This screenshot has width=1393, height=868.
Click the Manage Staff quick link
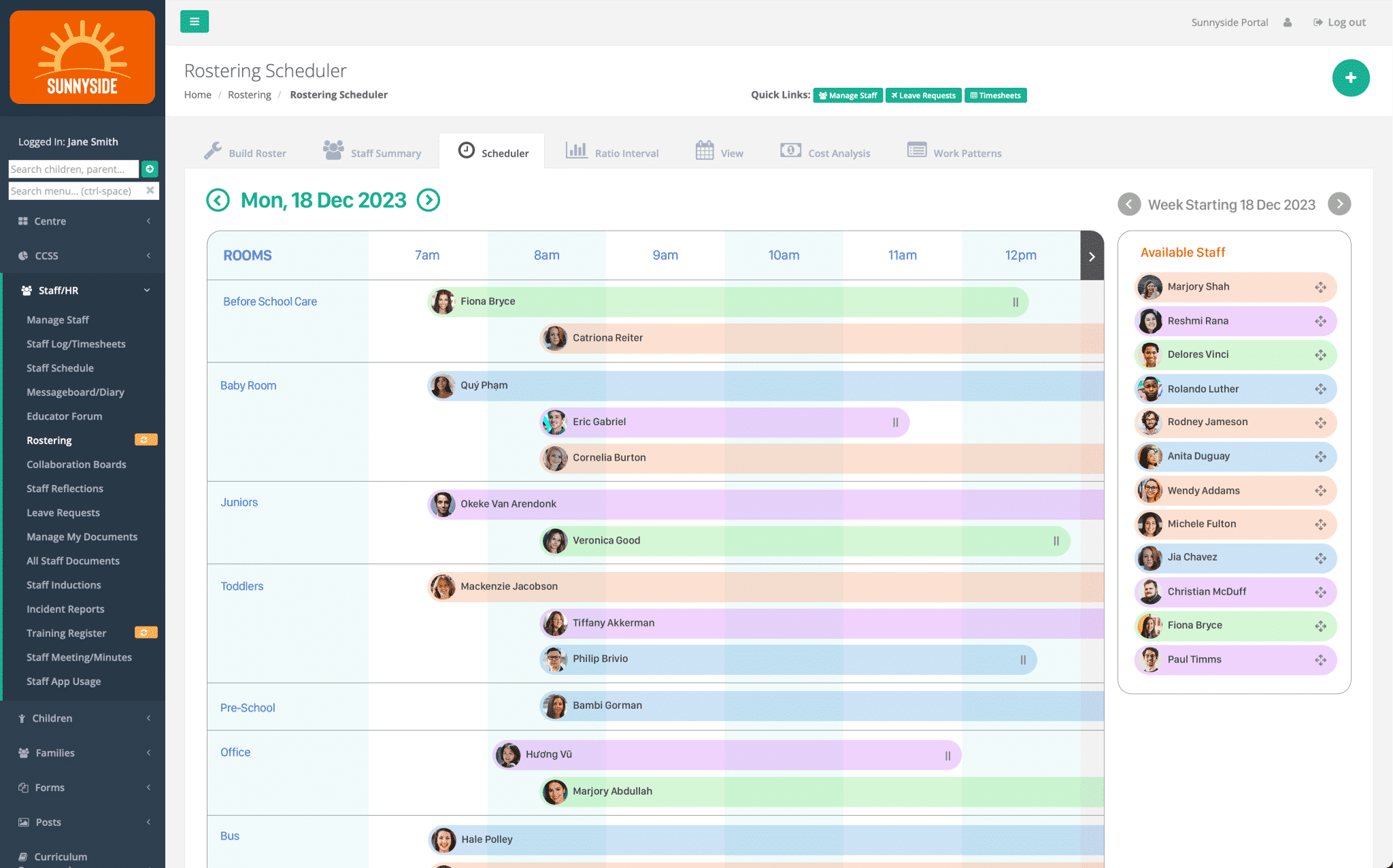coord(847,95)
